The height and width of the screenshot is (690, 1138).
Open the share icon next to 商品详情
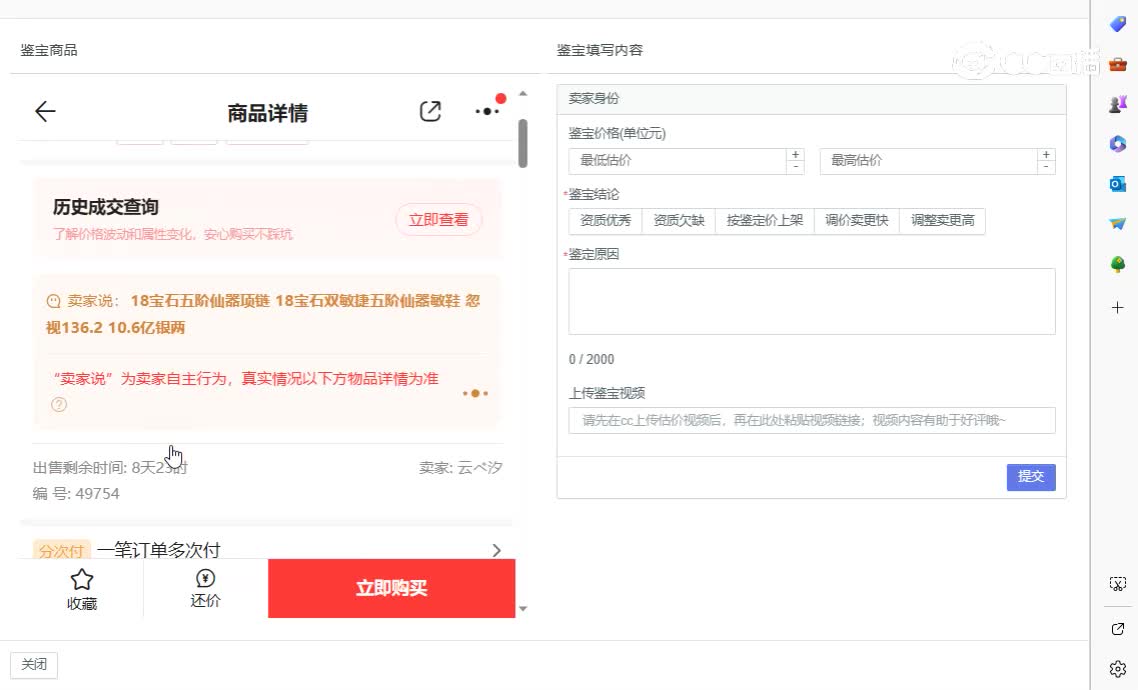(x=430, y=111)
